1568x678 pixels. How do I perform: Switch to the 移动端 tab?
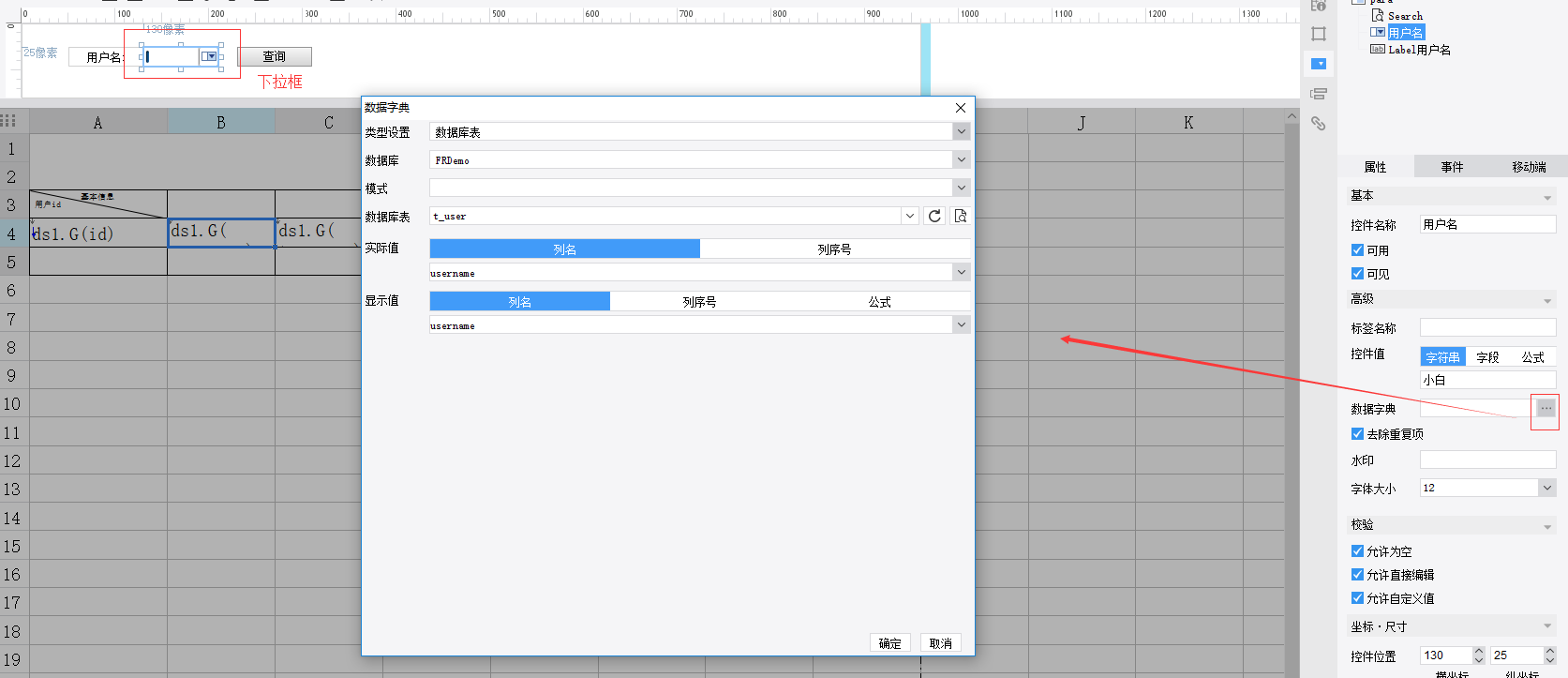(x=1529, y=167)
